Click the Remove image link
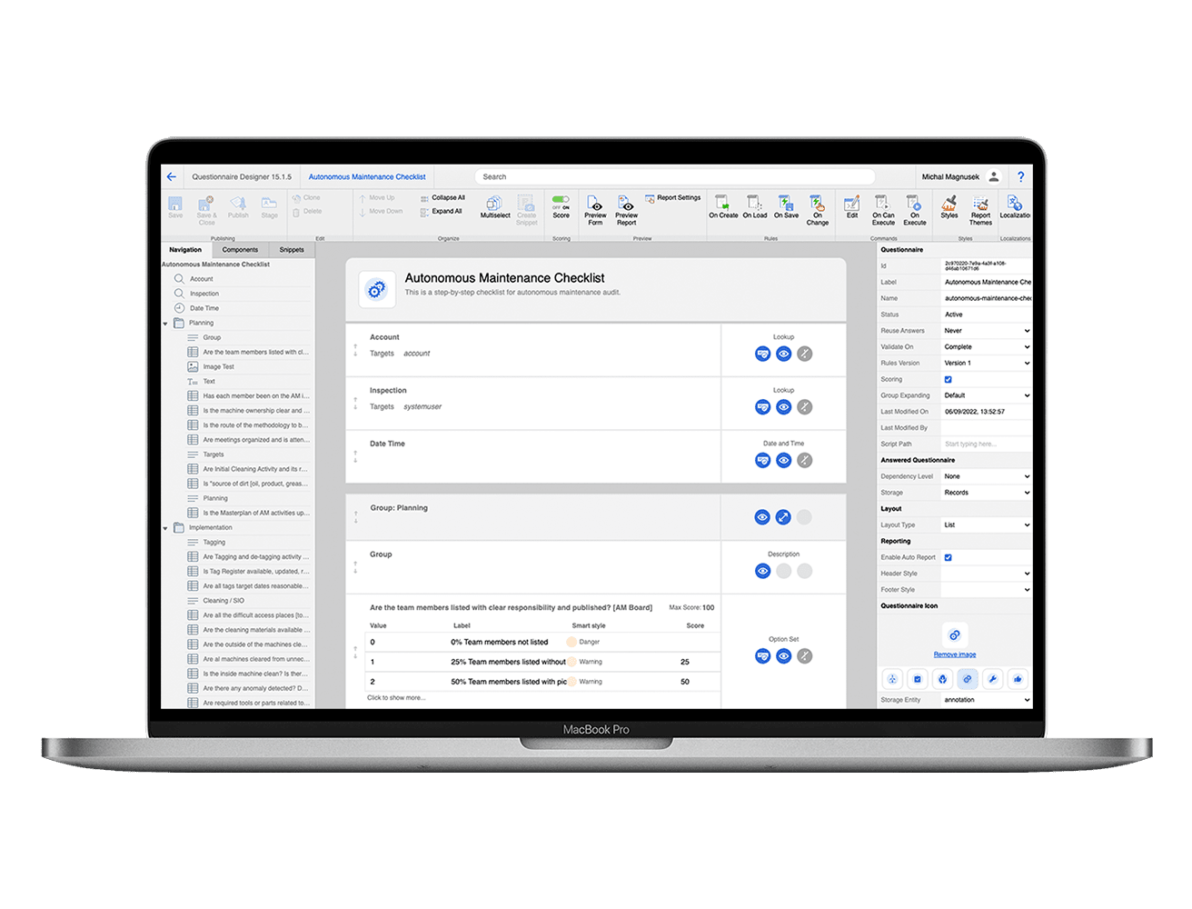1192x909 pixels. coord(954,655)
